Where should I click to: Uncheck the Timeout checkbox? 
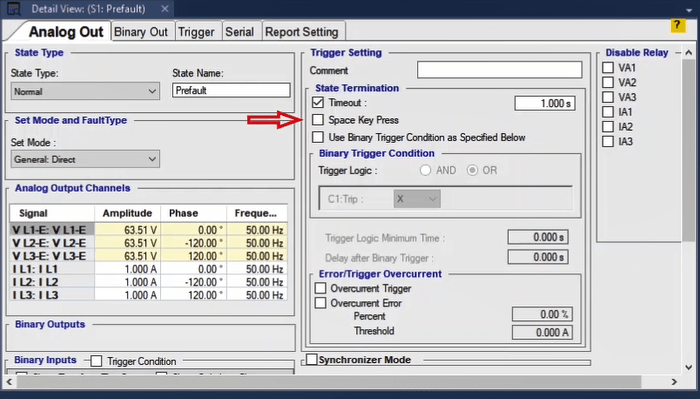[x=318, y=102]
